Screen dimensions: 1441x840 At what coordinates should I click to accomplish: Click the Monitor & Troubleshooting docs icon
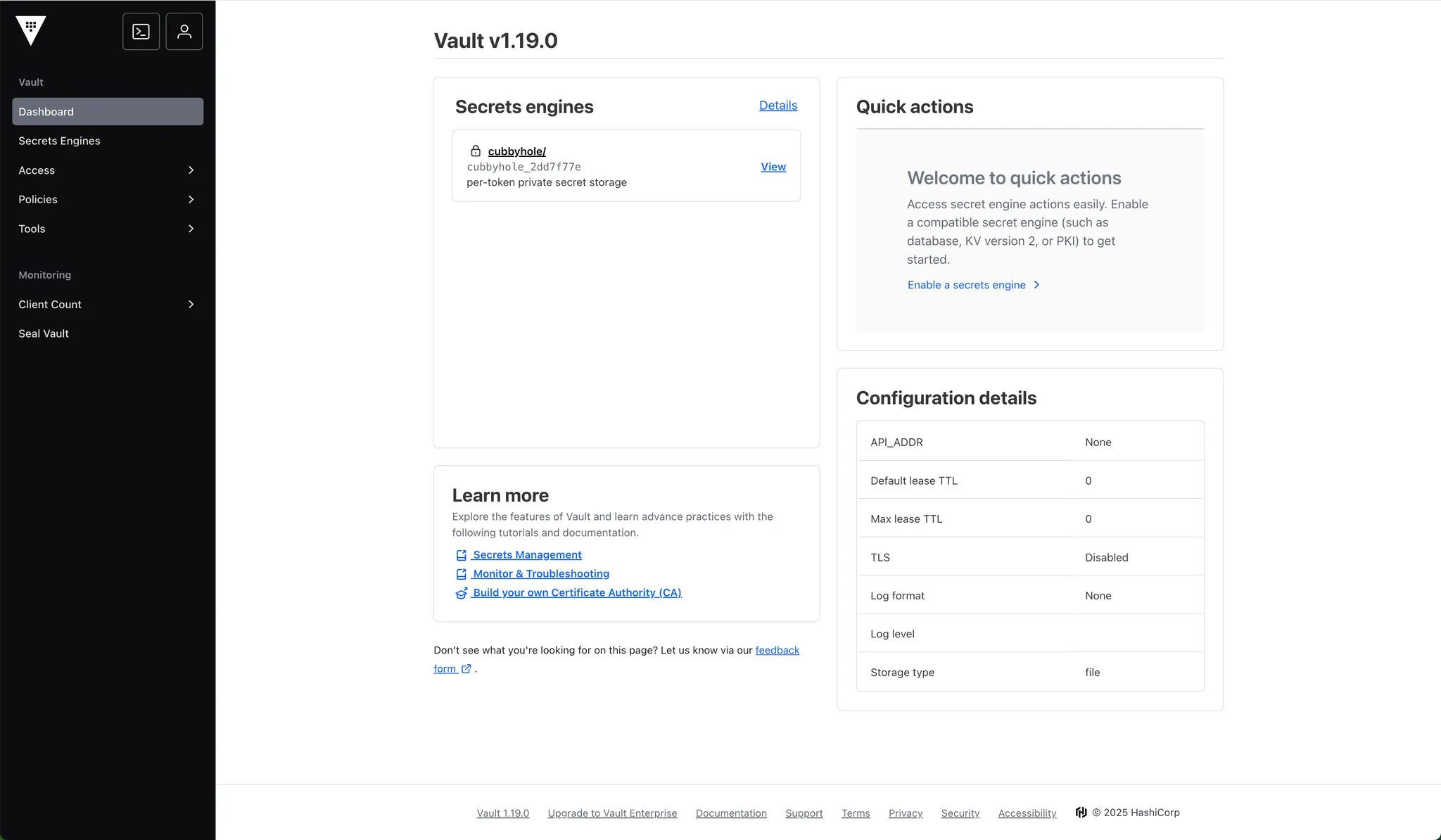(x=461, y=574)
